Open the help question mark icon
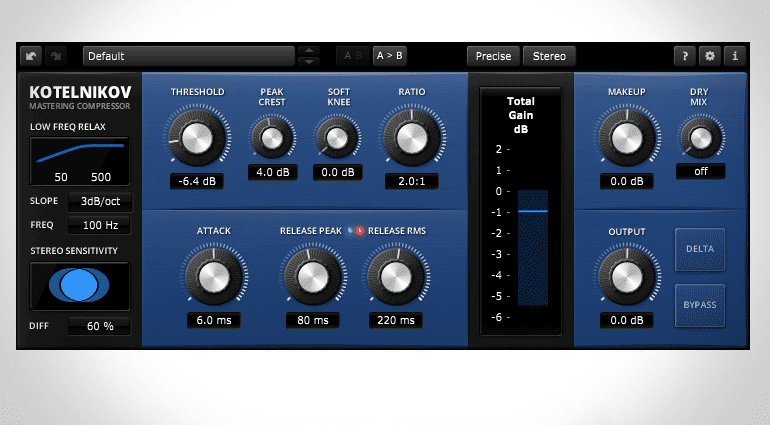 coord(685,56)
